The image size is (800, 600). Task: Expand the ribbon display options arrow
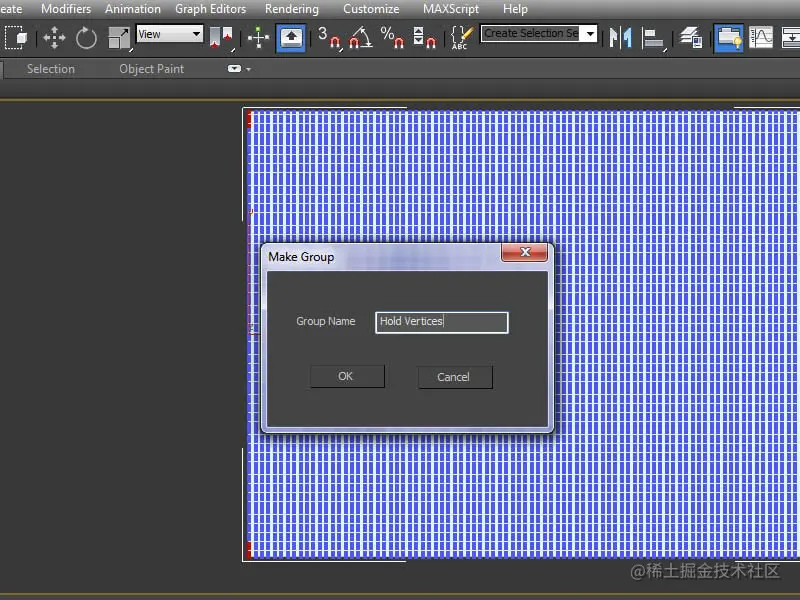click(248, 69)
